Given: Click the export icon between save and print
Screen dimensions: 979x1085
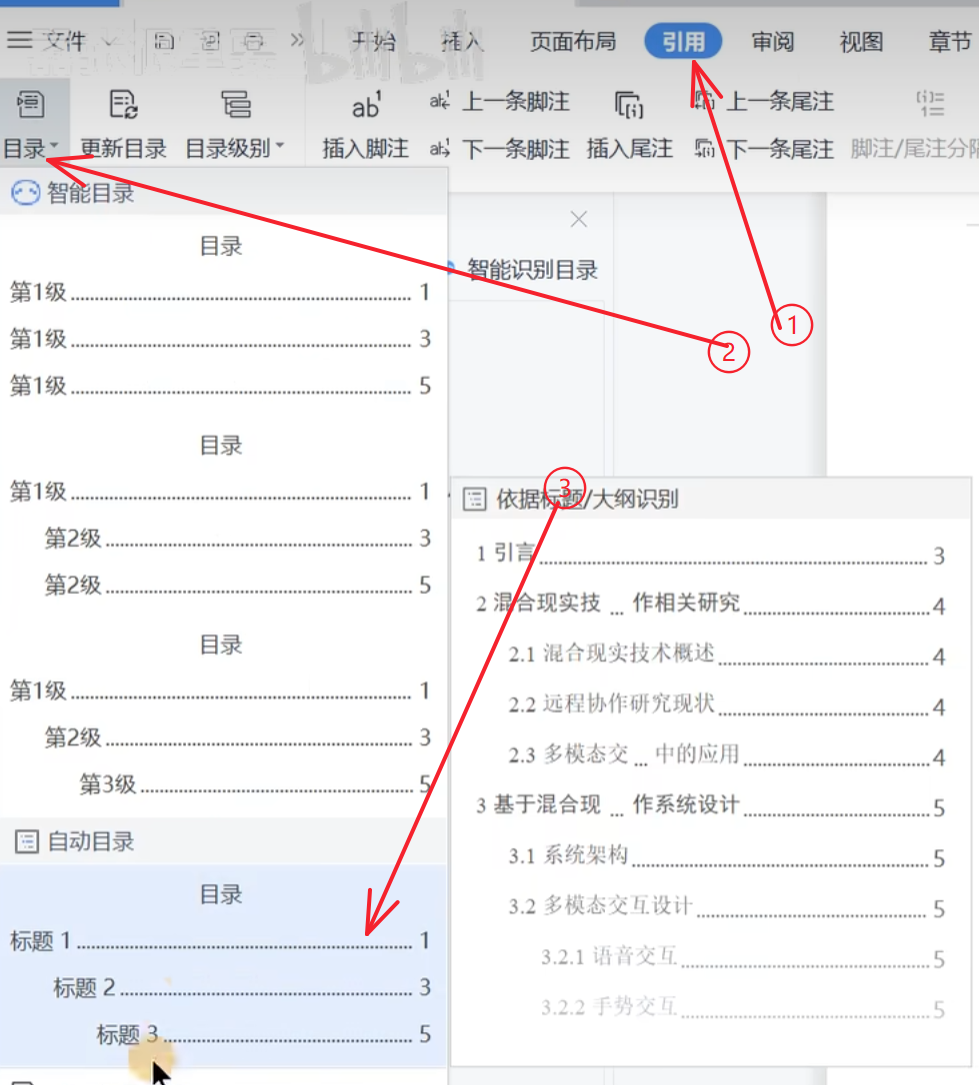Looking at the screenshot, I should [x=210, y=42].
